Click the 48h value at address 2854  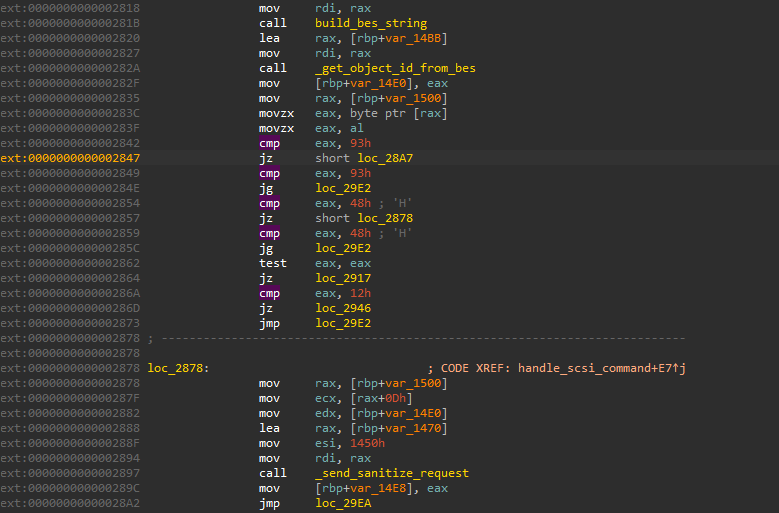(x=360, y=203)
